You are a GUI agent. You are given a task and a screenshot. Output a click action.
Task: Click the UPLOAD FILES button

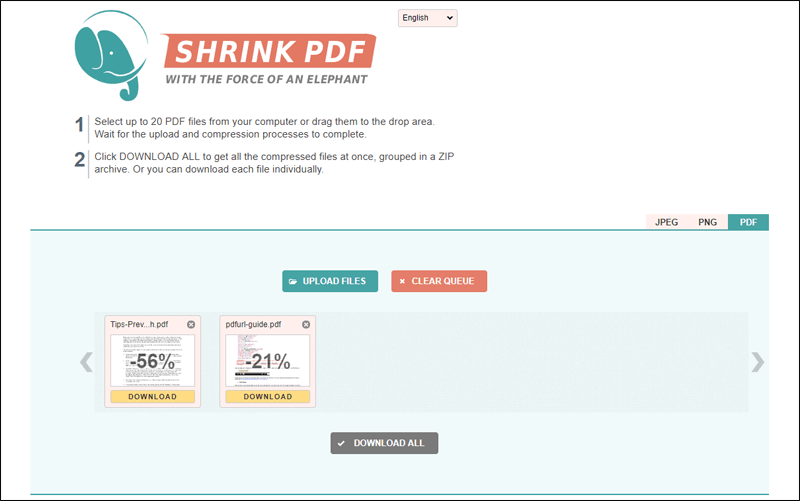[x=330, y=281]
